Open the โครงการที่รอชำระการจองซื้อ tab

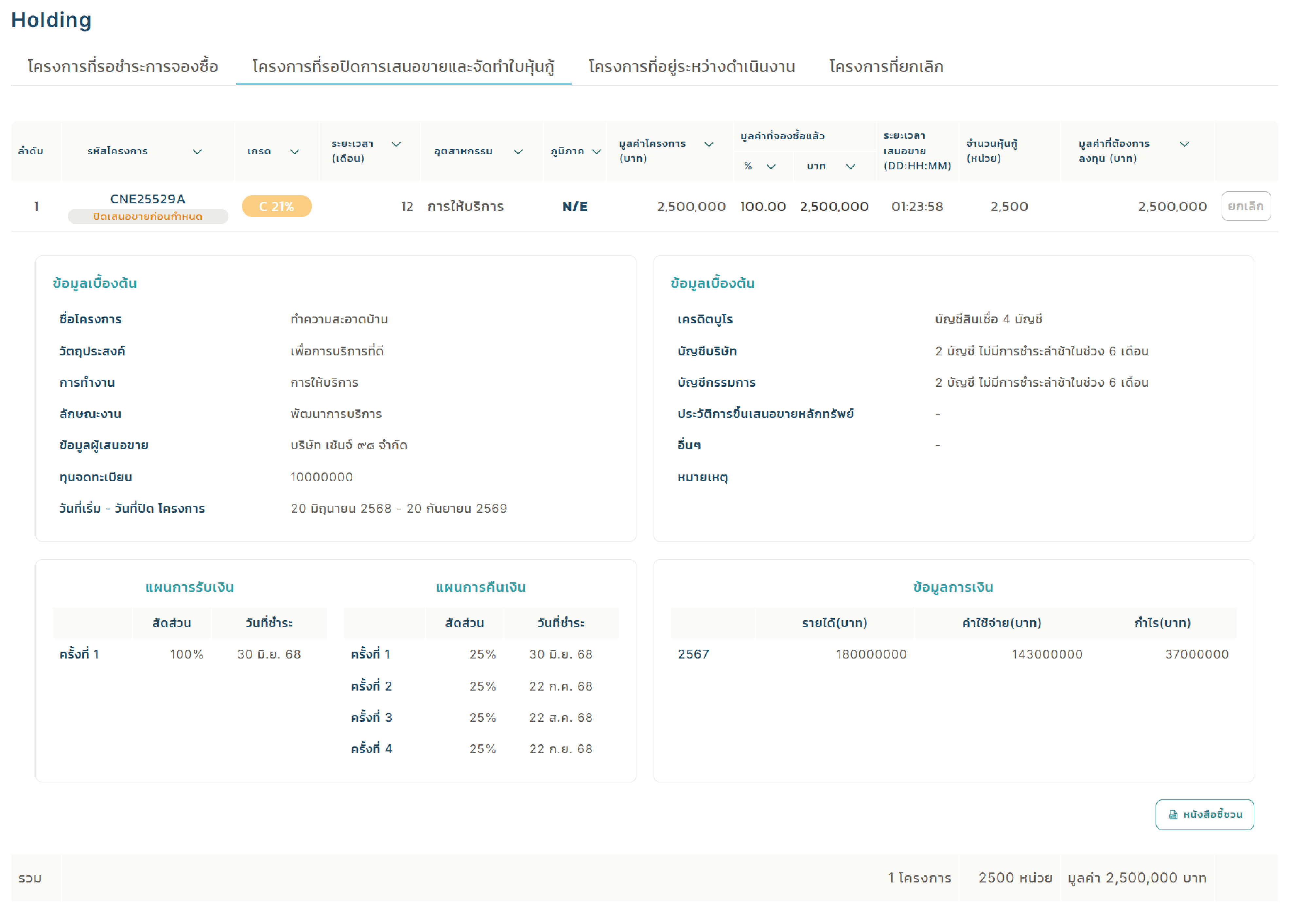123,66
